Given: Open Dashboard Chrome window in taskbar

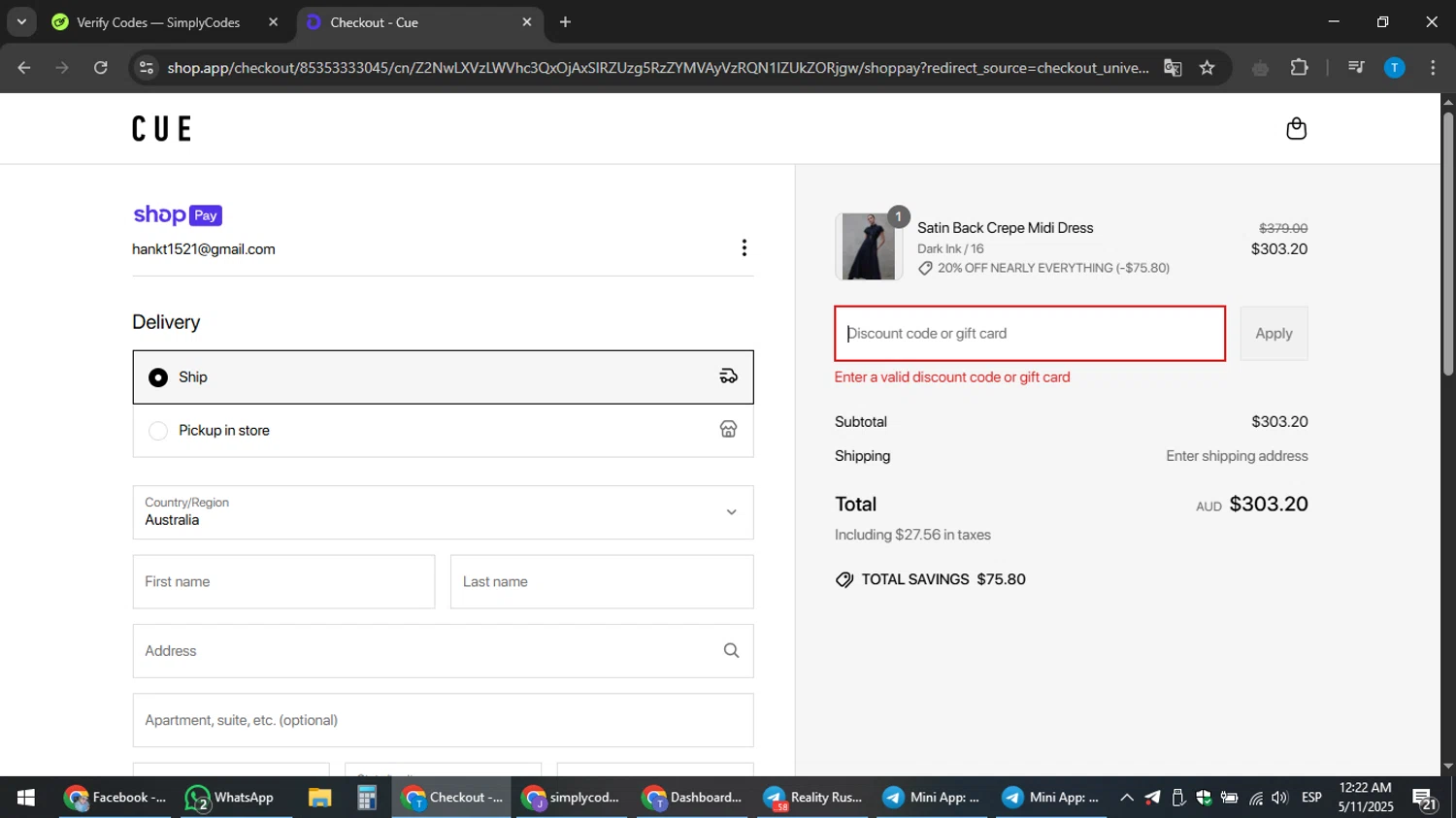Looking at the screenshot, I should 693,798.
